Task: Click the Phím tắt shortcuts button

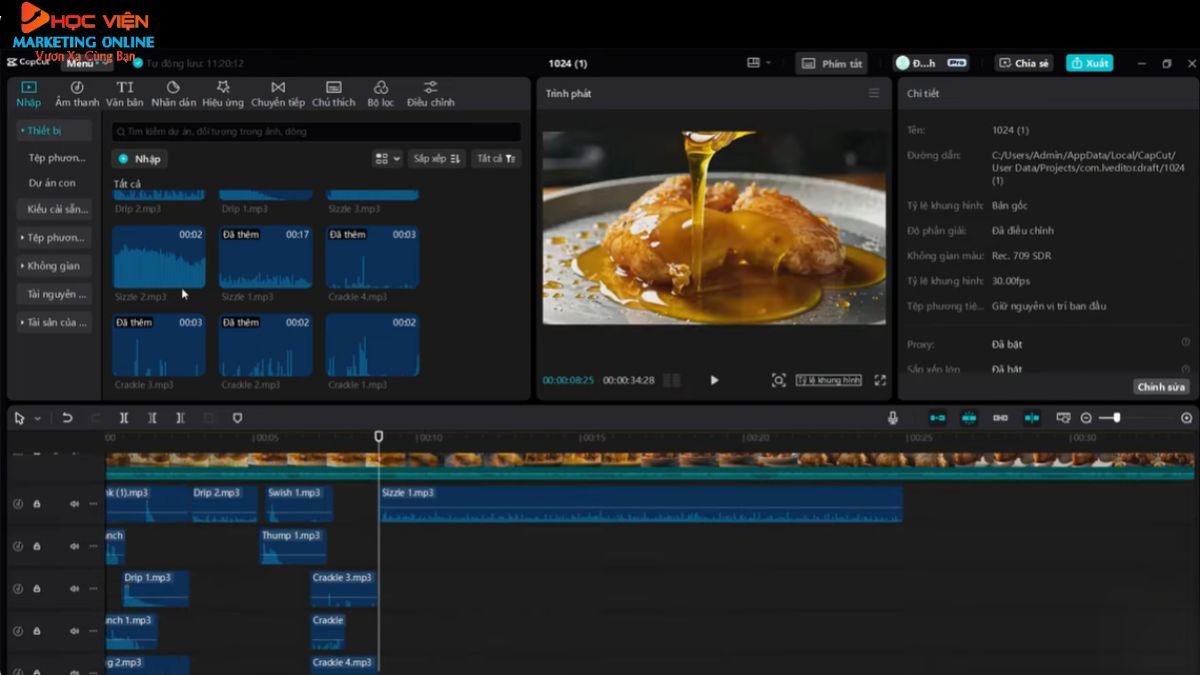Action: click(x=832, y=63)
